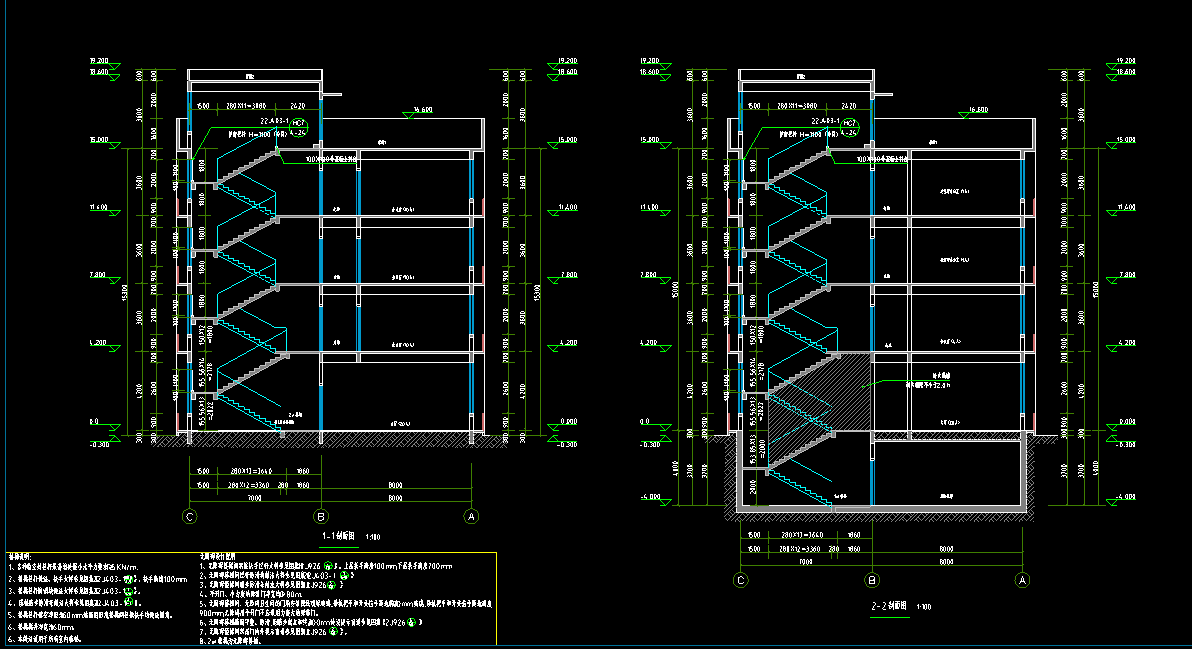Click grid bubble C under the 1-1 section
The width and height of the screenshot is (1192, 649).
click(x=189, y=516)
